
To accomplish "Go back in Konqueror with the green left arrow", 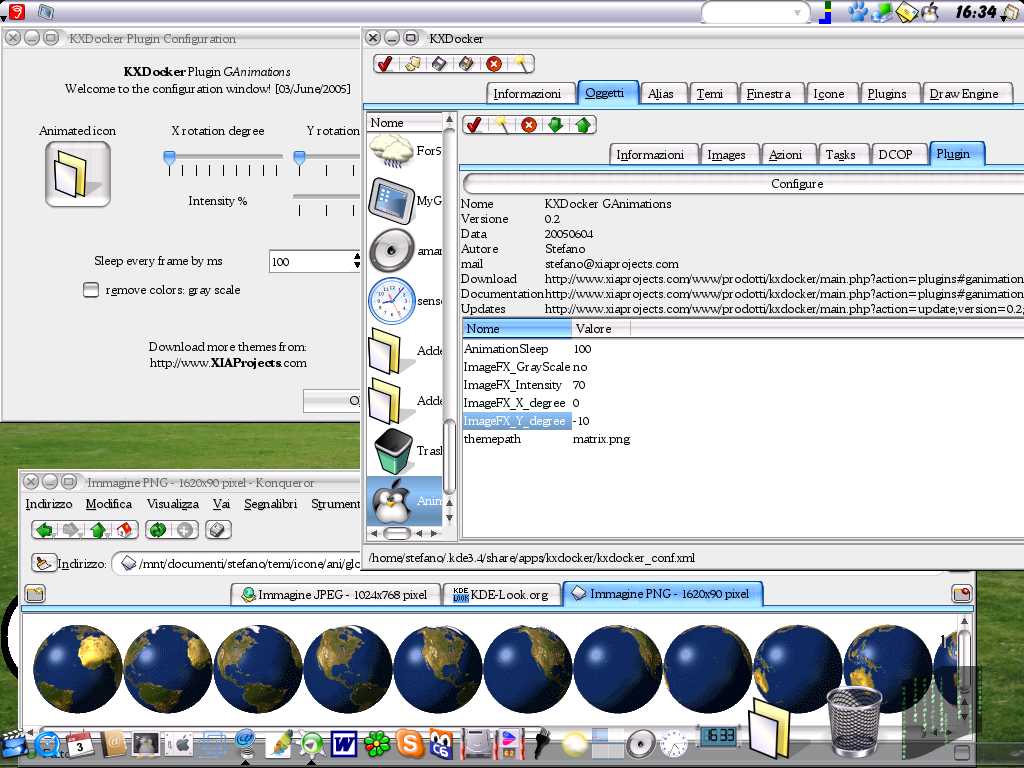I will coord(44,530).
